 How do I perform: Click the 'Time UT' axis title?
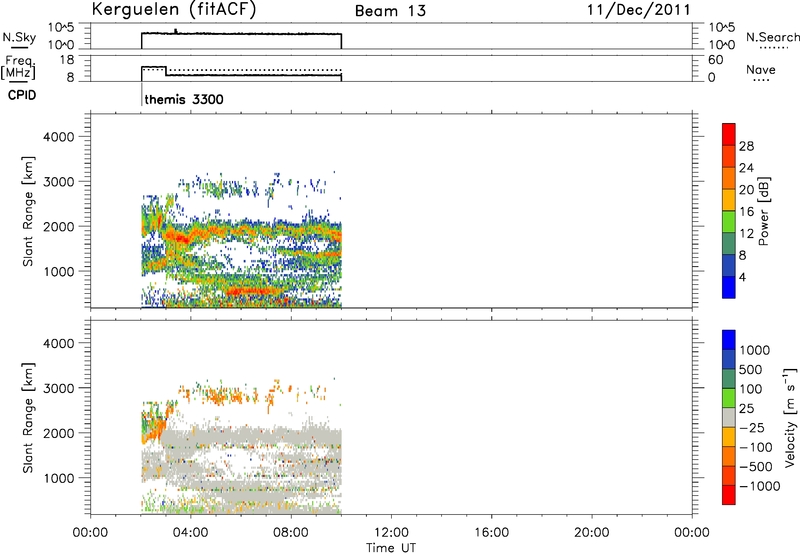click(391, 547)
